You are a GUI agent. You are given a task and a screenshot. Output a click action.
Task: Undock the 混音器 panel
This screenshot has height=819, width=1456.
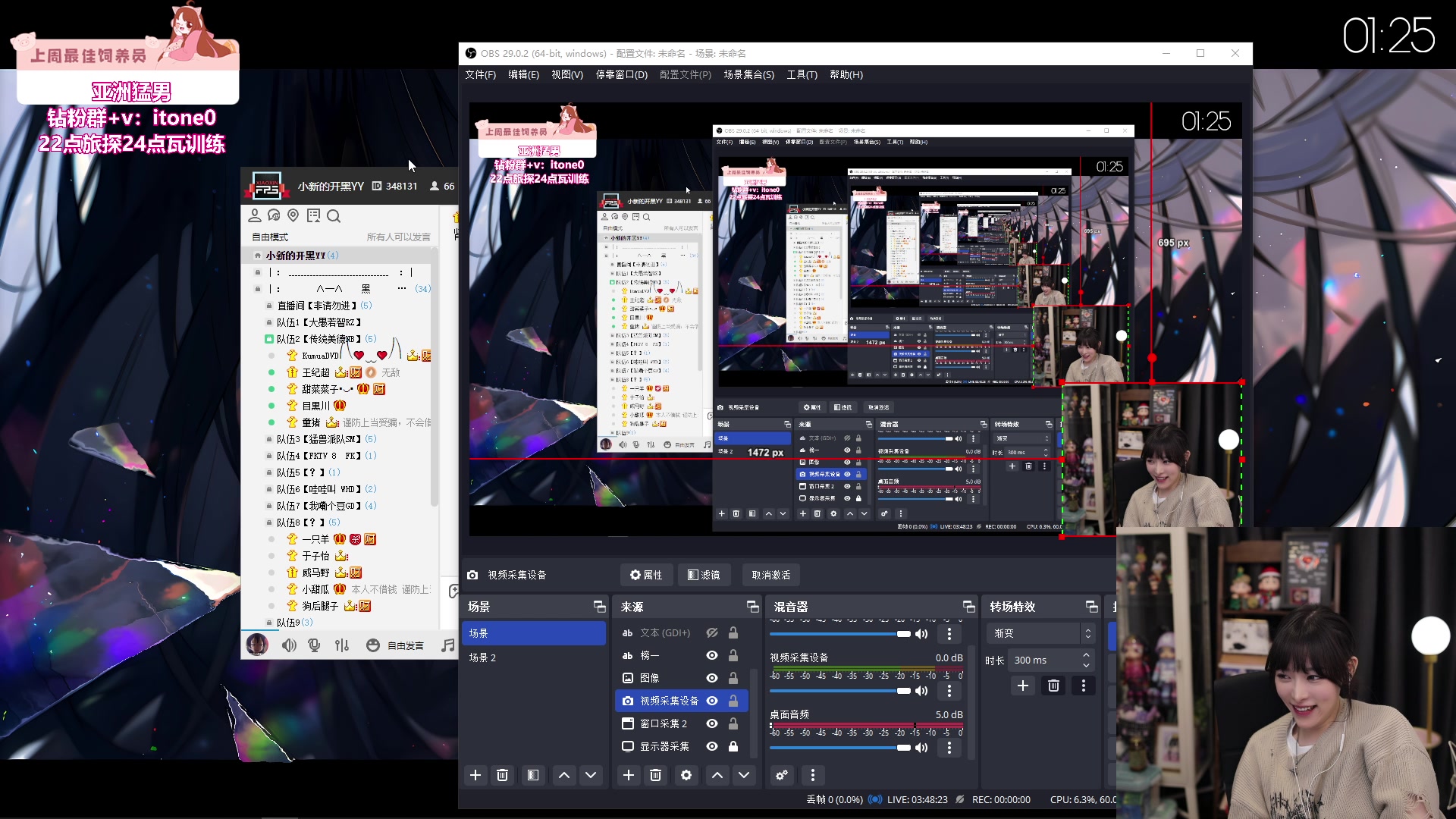(x=968, y=607)
